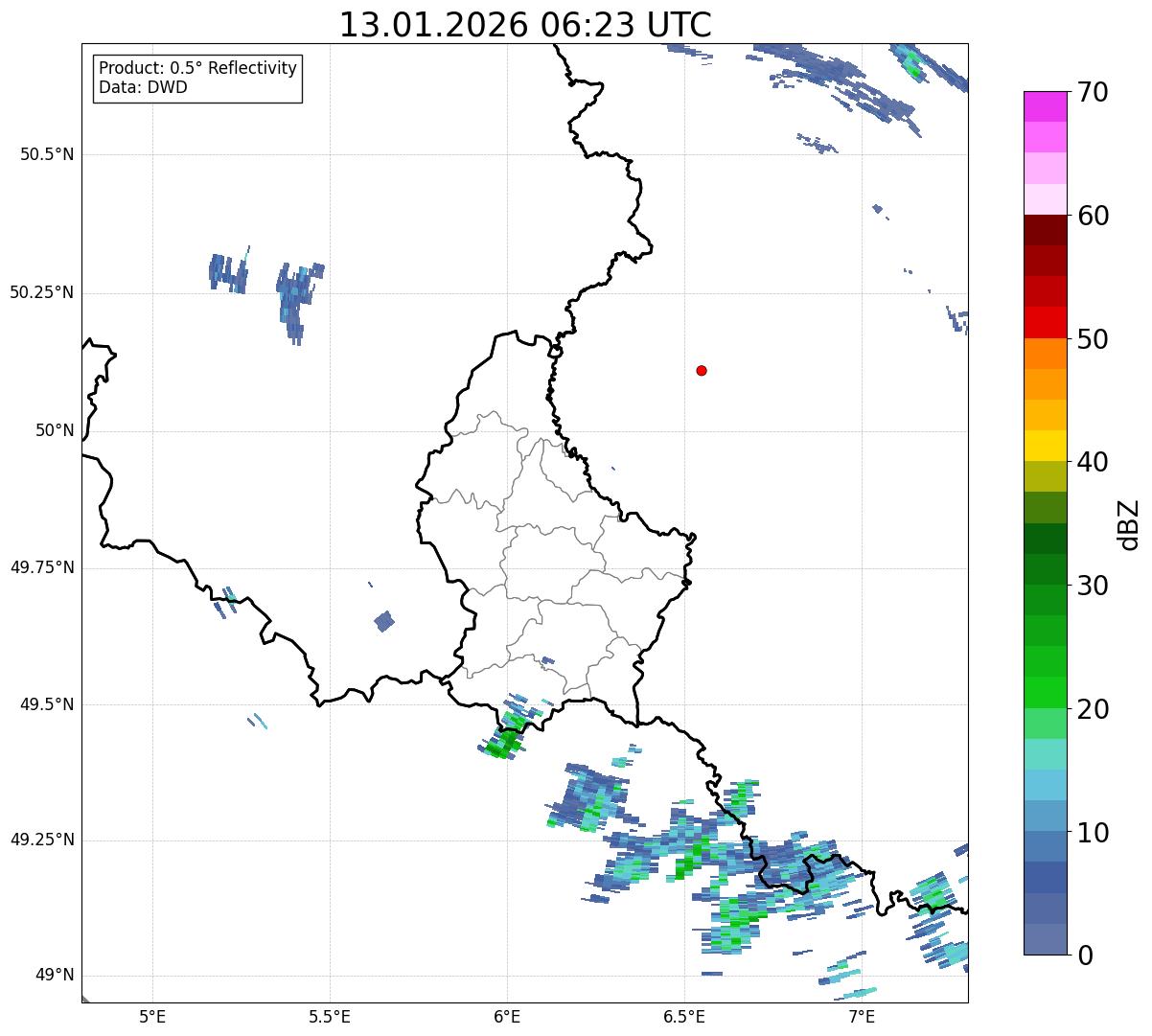Click the longitude label 5.5°E
Image resolution: width=1152 pixels, height=1036 pixels.
(x=330, y=1017)
